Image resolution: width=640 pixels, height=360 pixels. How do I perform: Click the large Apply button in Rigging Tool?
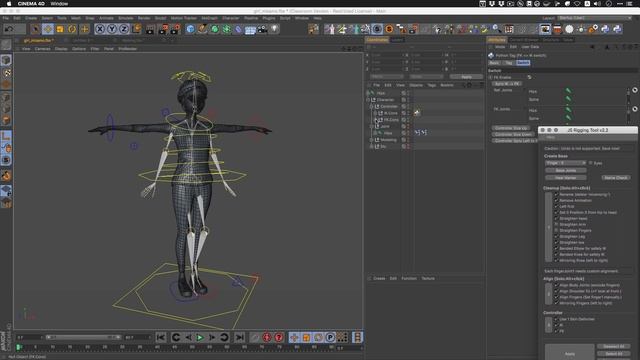tap(569, 352)
